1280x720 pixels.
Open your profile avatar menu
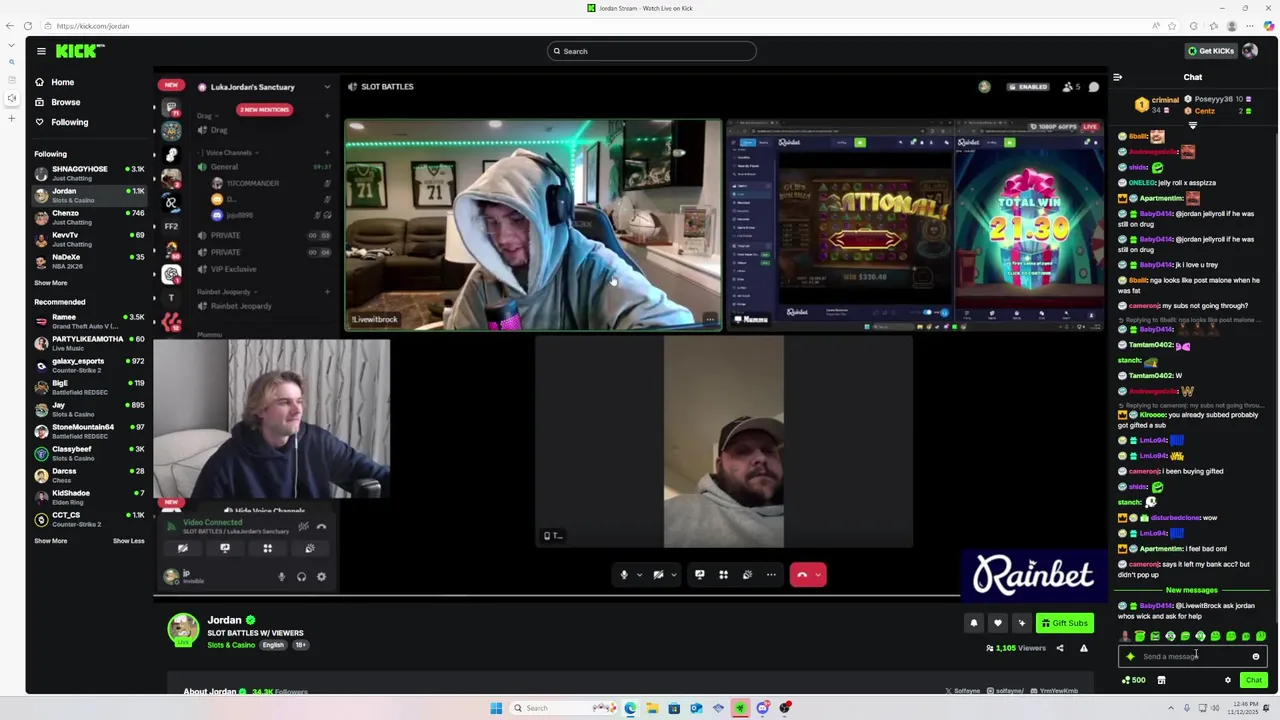point(1249,51)
